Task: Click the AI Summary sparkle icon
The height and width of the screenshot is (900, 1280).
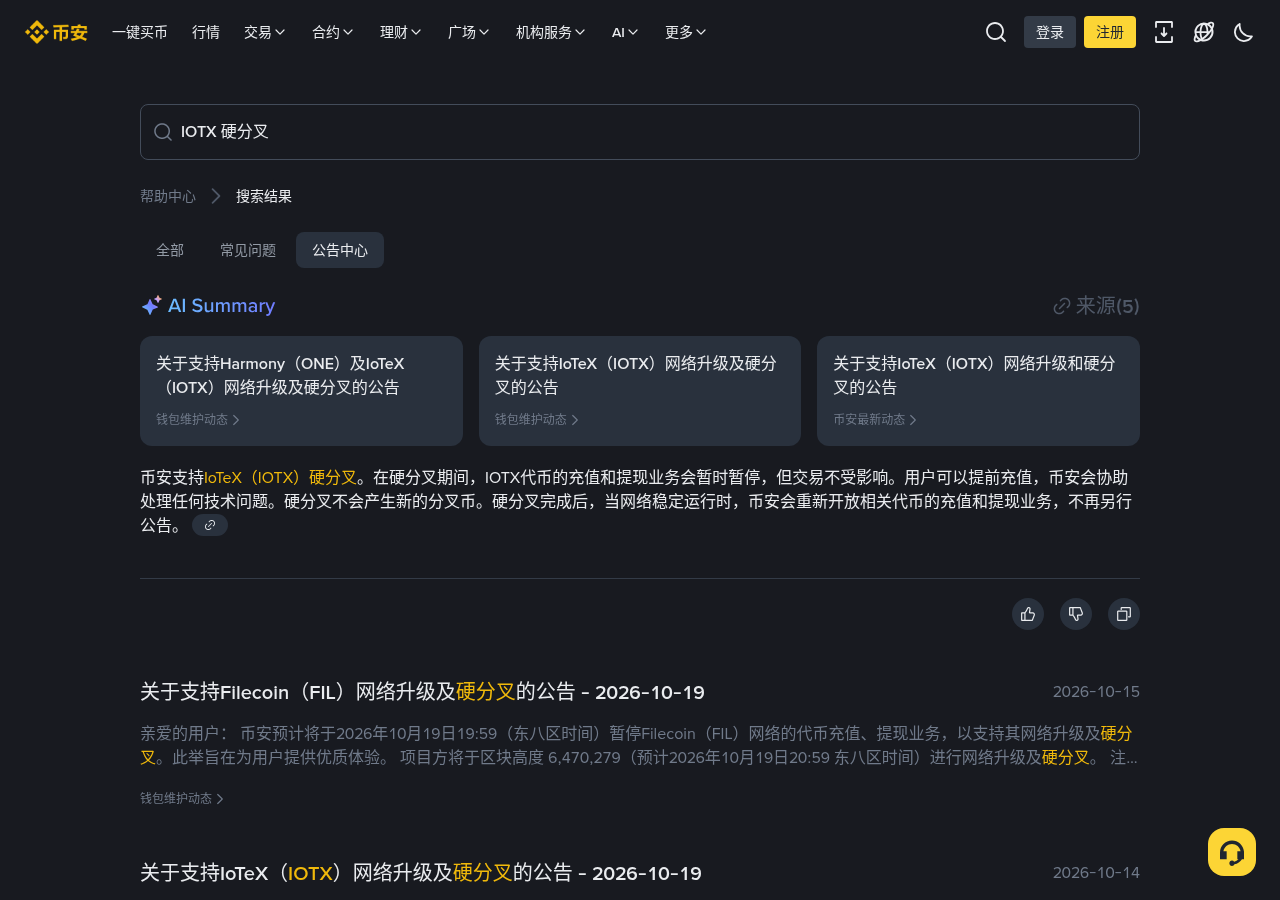Action: tap(151, 306)
